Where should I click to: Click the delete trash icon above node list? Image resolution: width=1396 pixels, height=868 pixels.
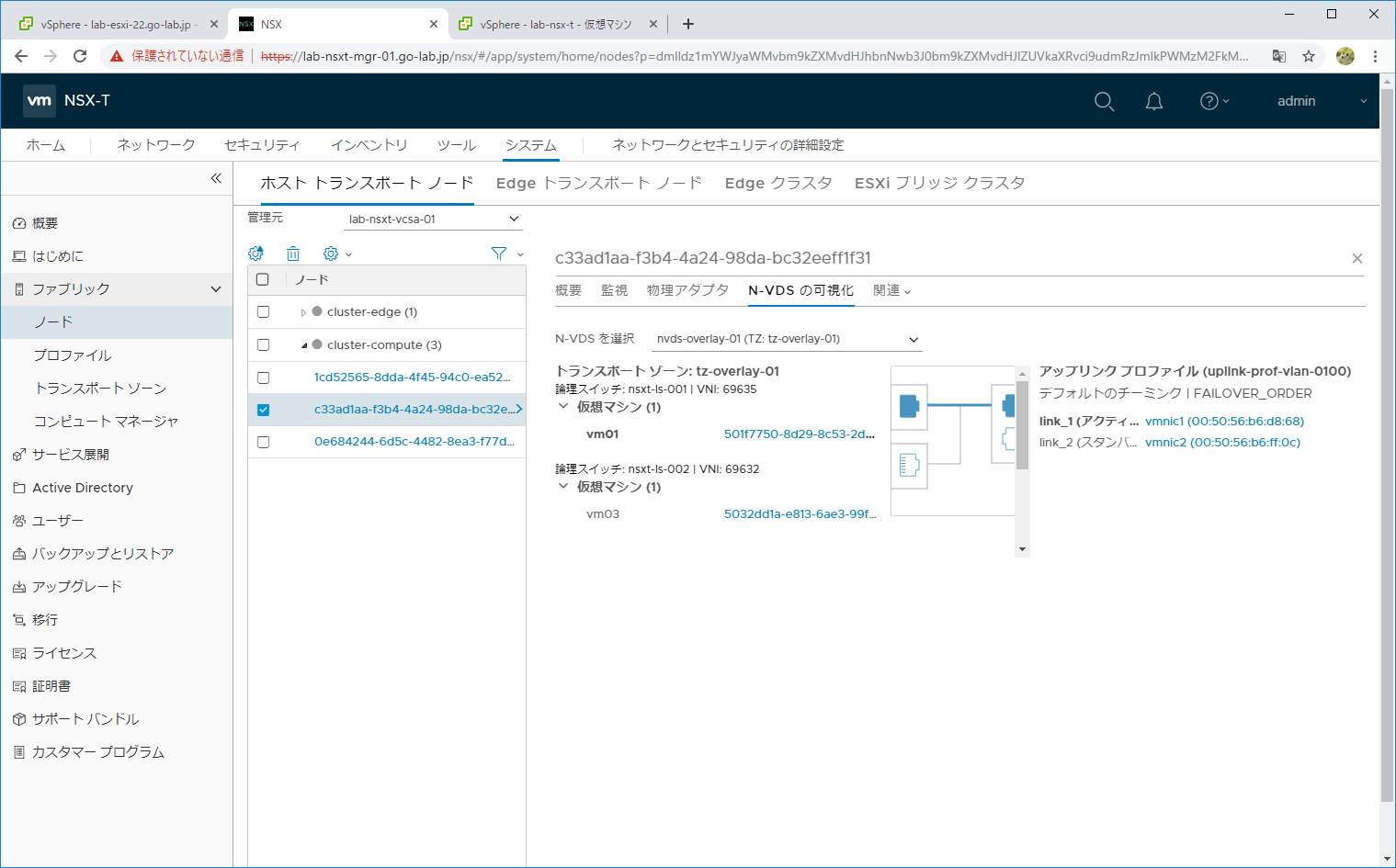(x=293, y=254)
